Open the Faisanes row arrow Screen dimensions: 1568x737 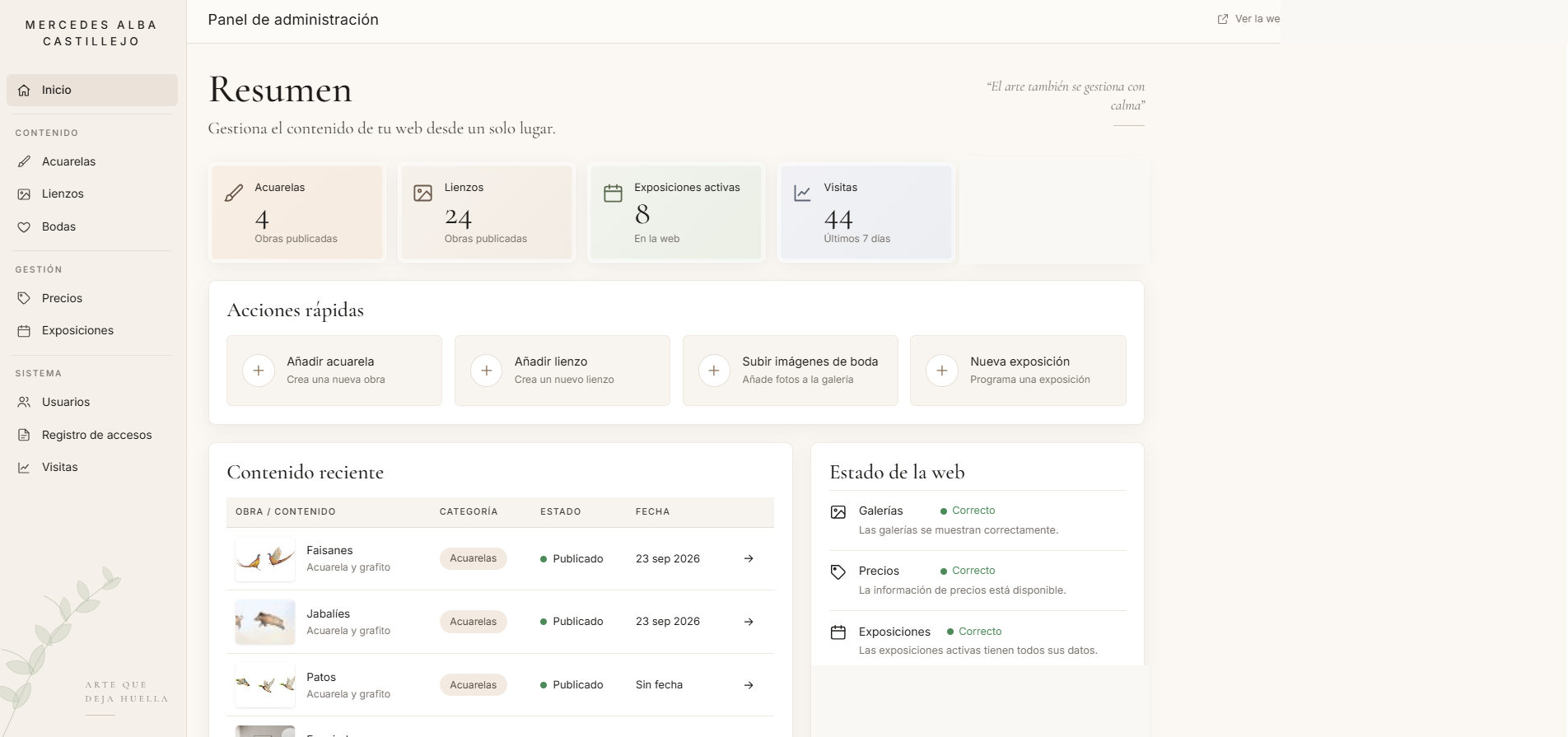[749, 558]
